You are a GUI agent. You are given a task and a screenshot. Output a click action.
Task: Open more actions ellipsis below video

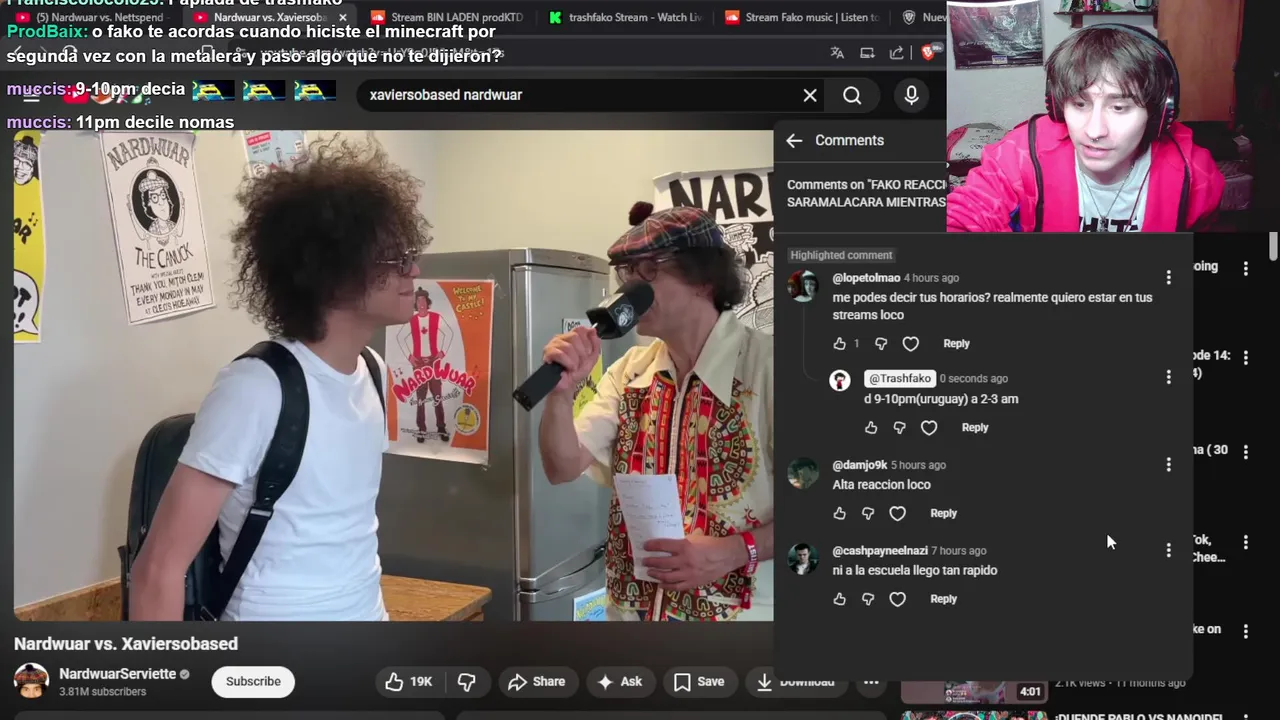pyautogui.click(x=871, y=682)
